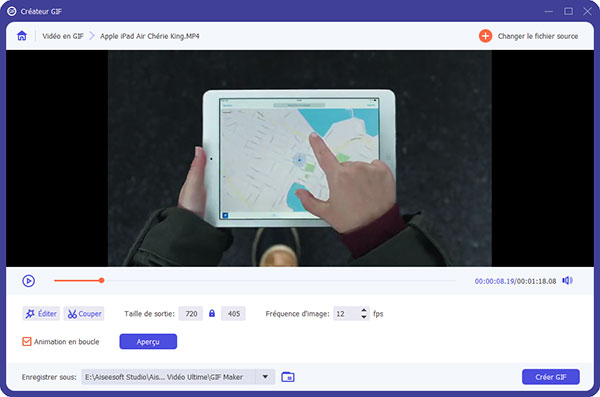Expand the save path dropdown arrow
This screenshot has height=397, width=600.
265,377
